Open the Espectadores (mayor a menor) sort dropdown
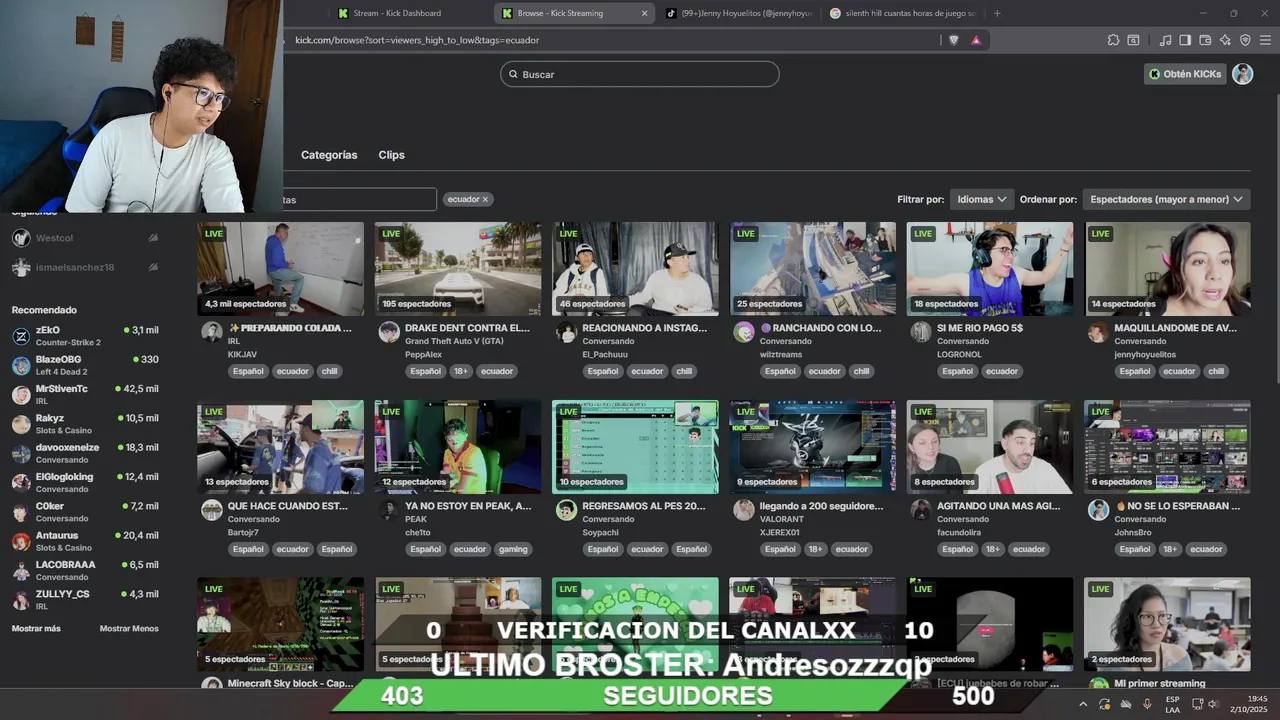This screenshot has width=1280, height=720. pos(1166,199)
